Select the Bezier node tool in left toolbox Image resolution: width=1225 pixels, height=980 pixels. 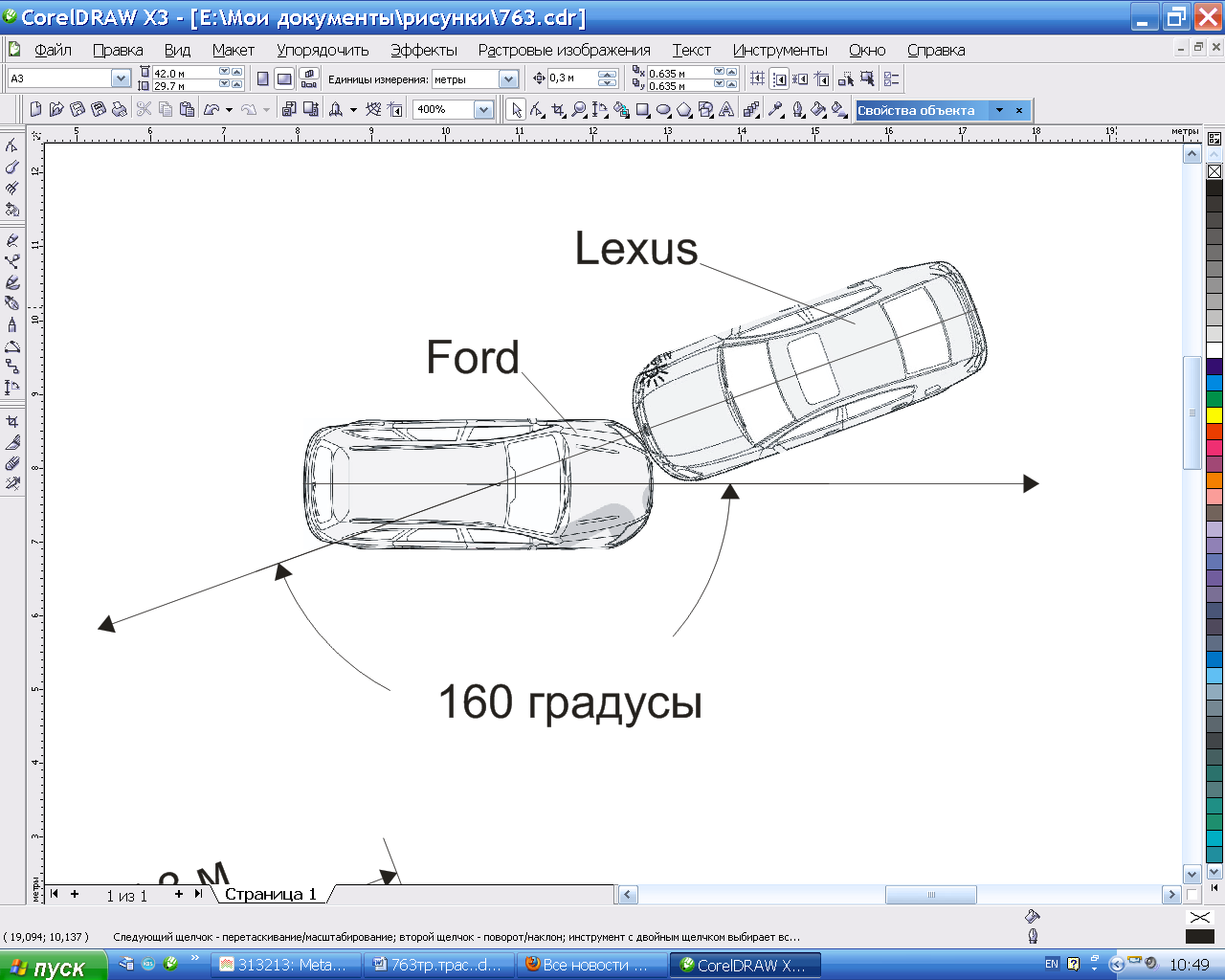[x=12, y=261]
